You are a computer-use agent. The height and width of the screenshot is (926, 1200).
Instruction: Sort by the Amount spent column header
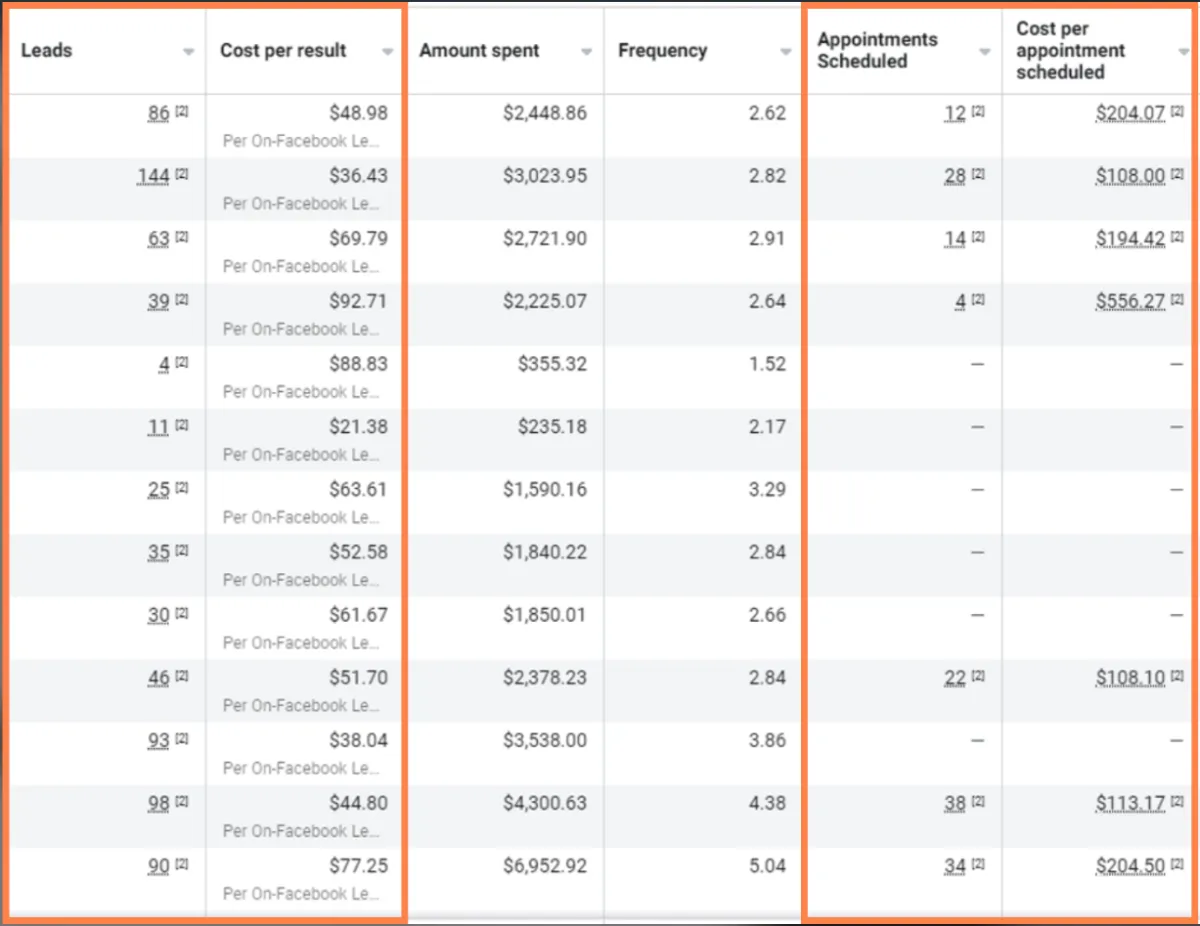pos(480,51)
